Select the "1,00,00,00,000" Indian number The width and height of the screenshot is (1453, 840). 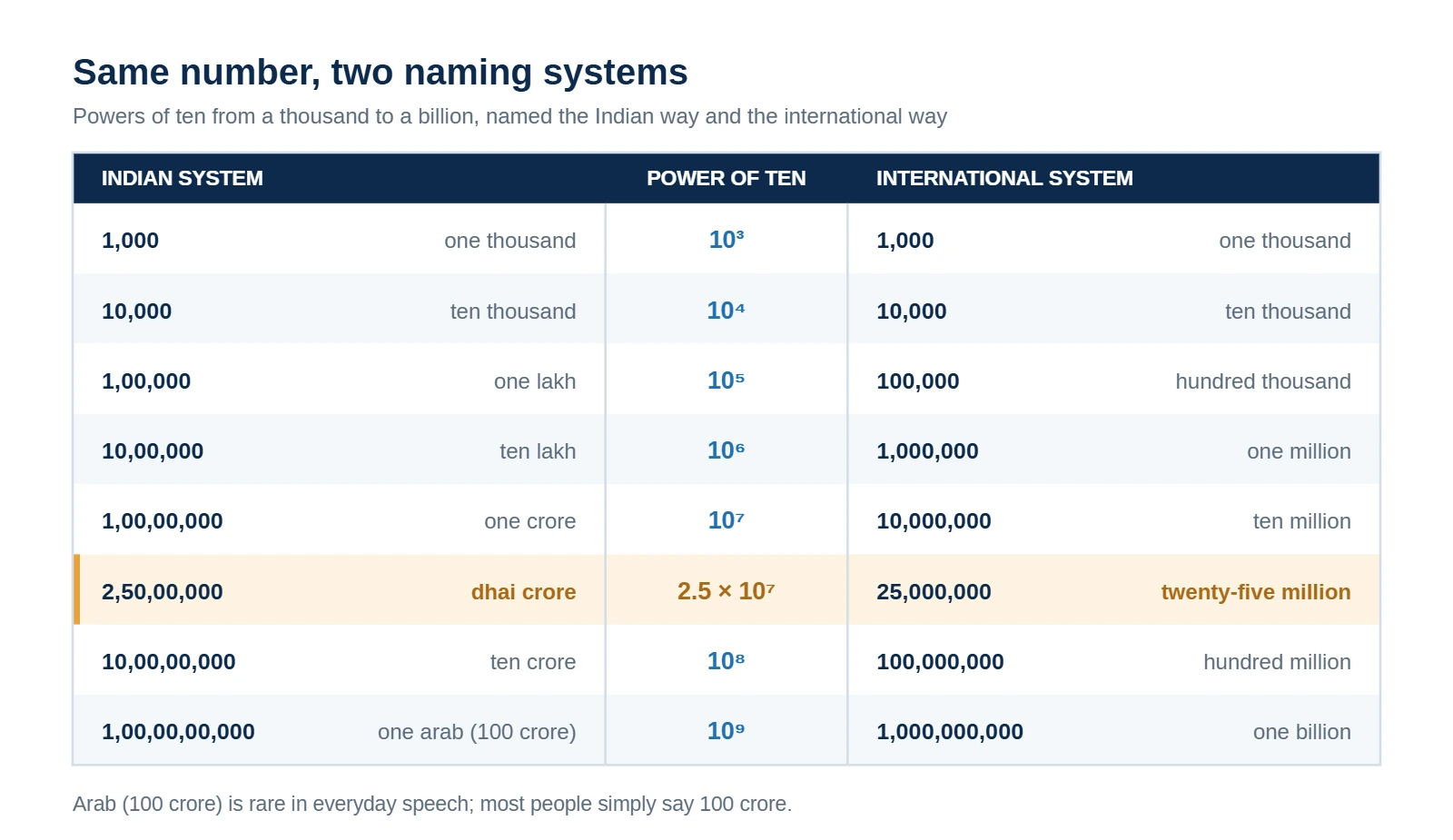click(x=178, y=732)
